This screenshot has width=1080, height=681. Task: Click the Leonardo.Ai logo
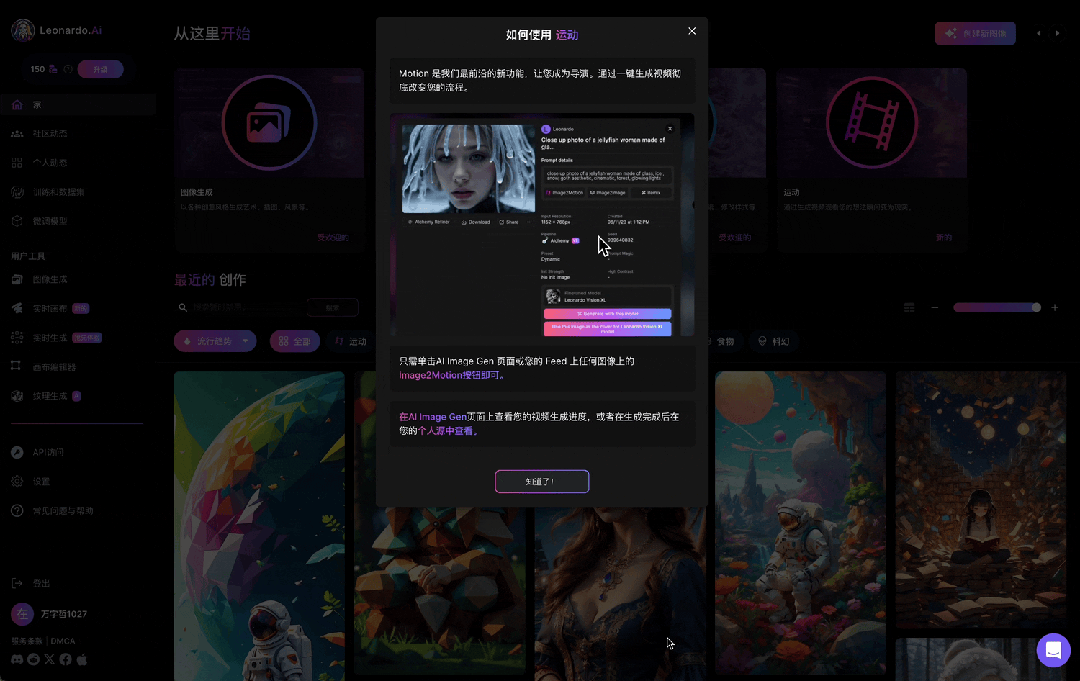click(x=56, y=30)
